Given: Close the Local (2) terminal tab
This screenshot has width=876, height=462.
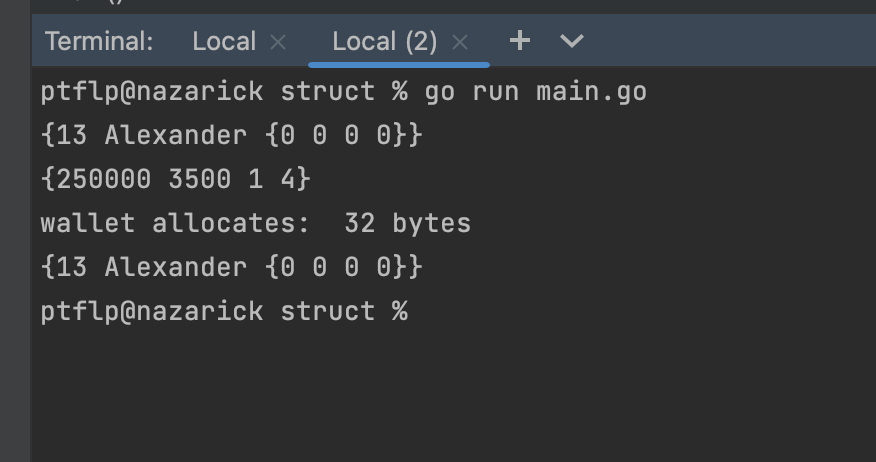Looking at the screenshot, I should 460,42.
